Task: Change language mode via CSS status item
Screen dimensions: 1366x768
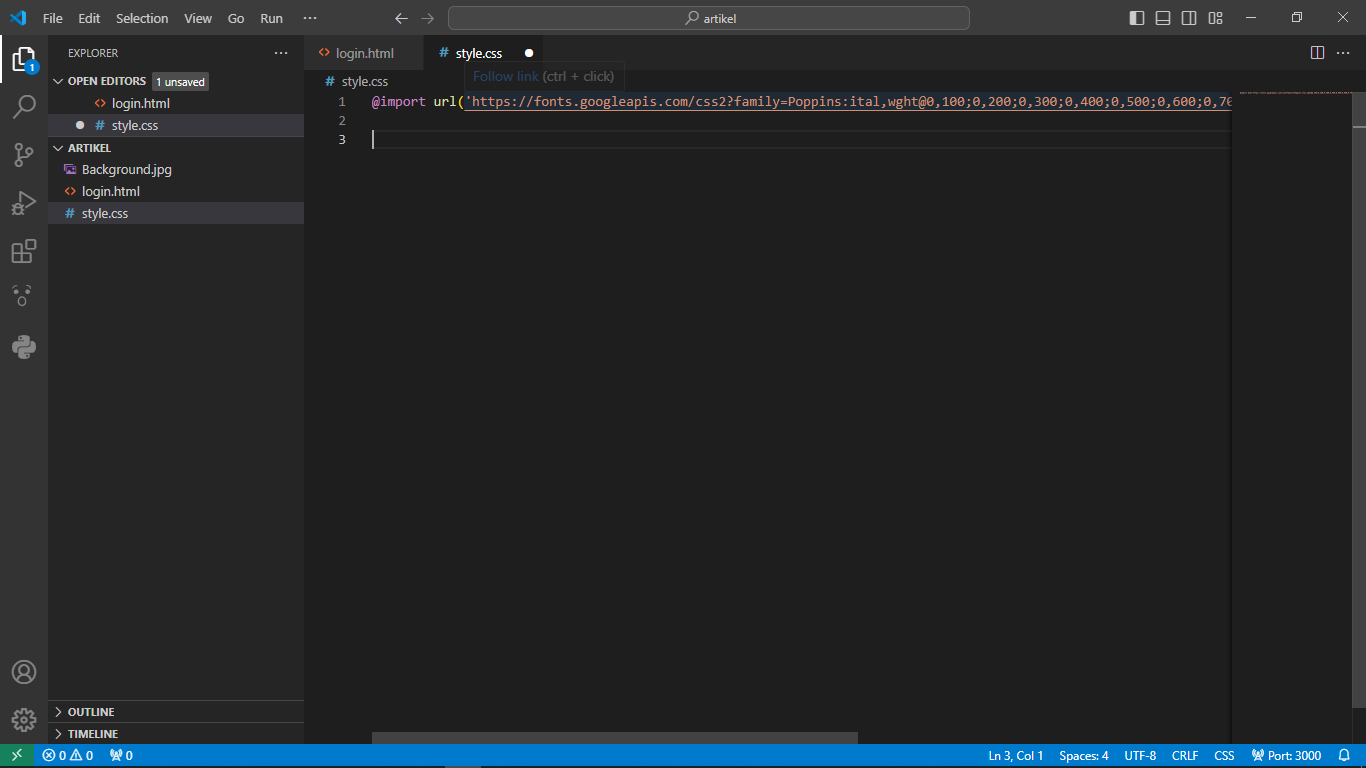Action: tap(1224, 756)
